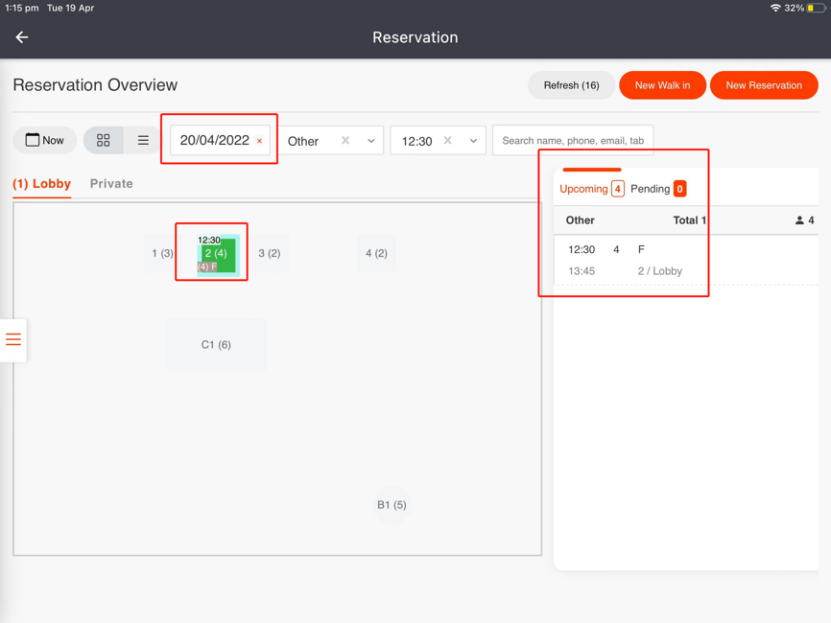Expand the Other dropdown chevron
Viewport: 831px width, 623px height.
pyautogui.click(x=371, y=141)
